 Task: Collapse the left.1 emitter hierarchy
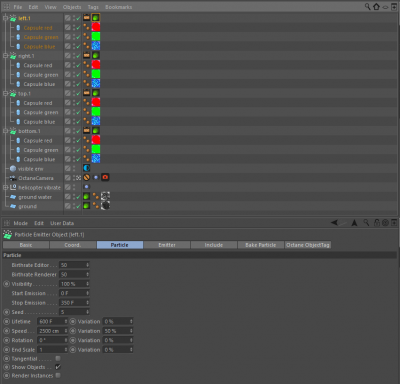click(x=5, y=18)
